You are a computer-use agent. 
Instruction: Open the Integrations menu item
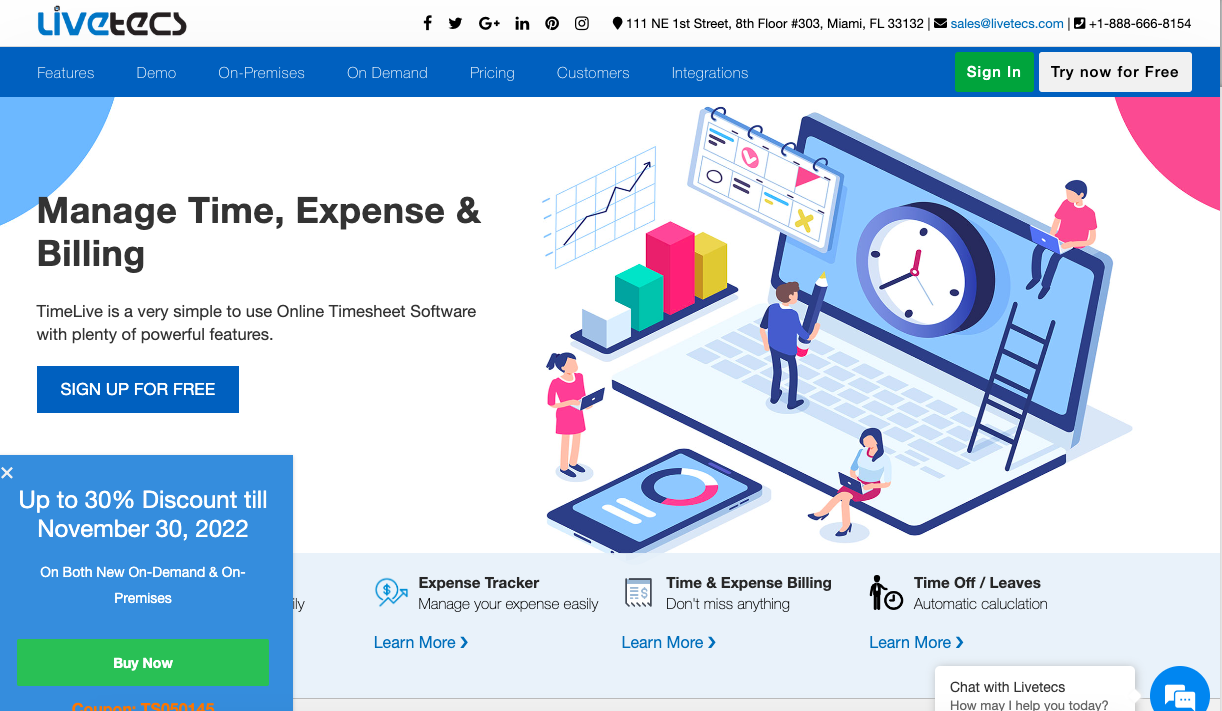pos(710,73)
